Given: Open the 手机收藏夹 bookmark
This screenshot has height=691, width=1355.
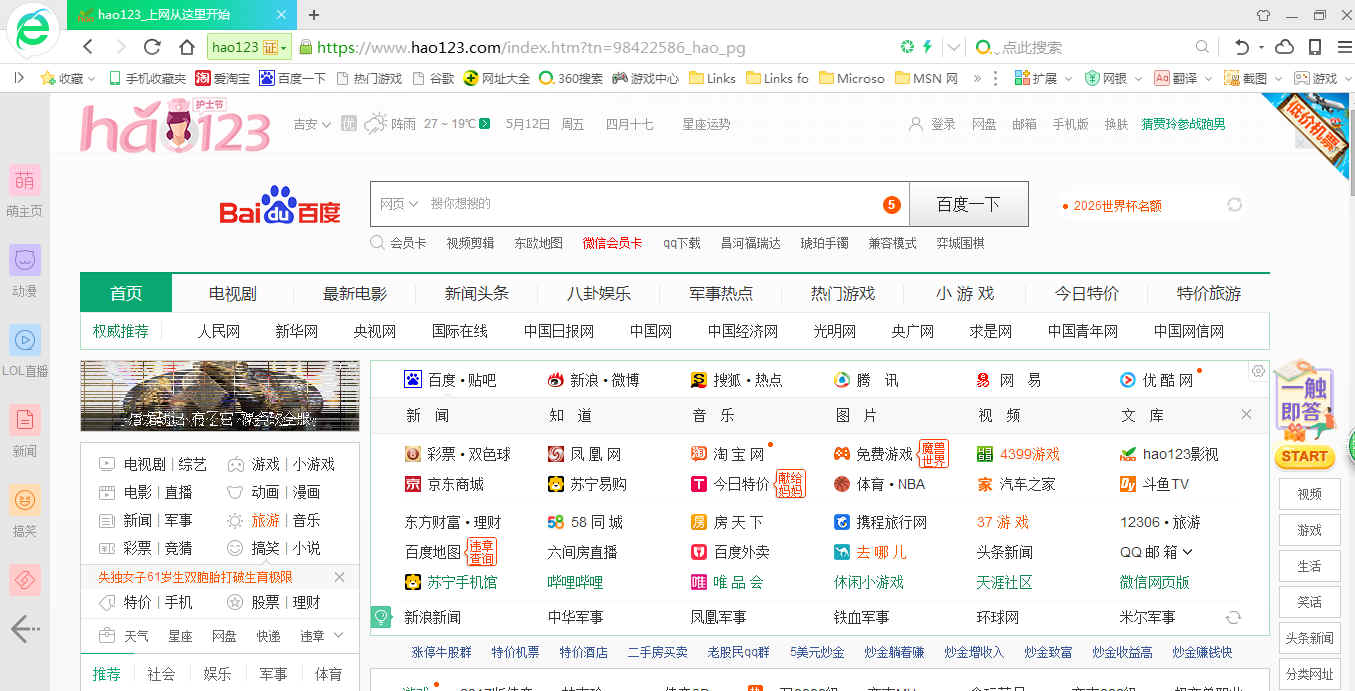Looking at the screenshot, I should pyautogui.click(x=147, y=78).
